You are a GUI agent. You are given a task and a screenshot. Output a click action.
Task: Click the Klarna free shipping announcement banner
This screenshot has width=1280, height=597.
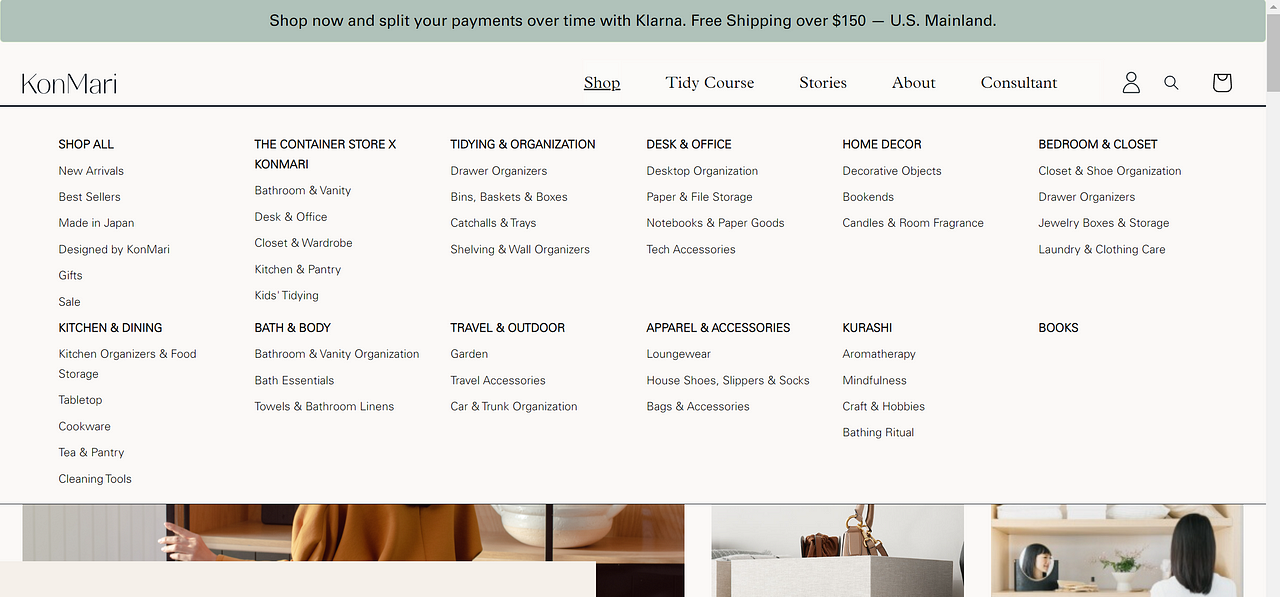tap(633, 21)
